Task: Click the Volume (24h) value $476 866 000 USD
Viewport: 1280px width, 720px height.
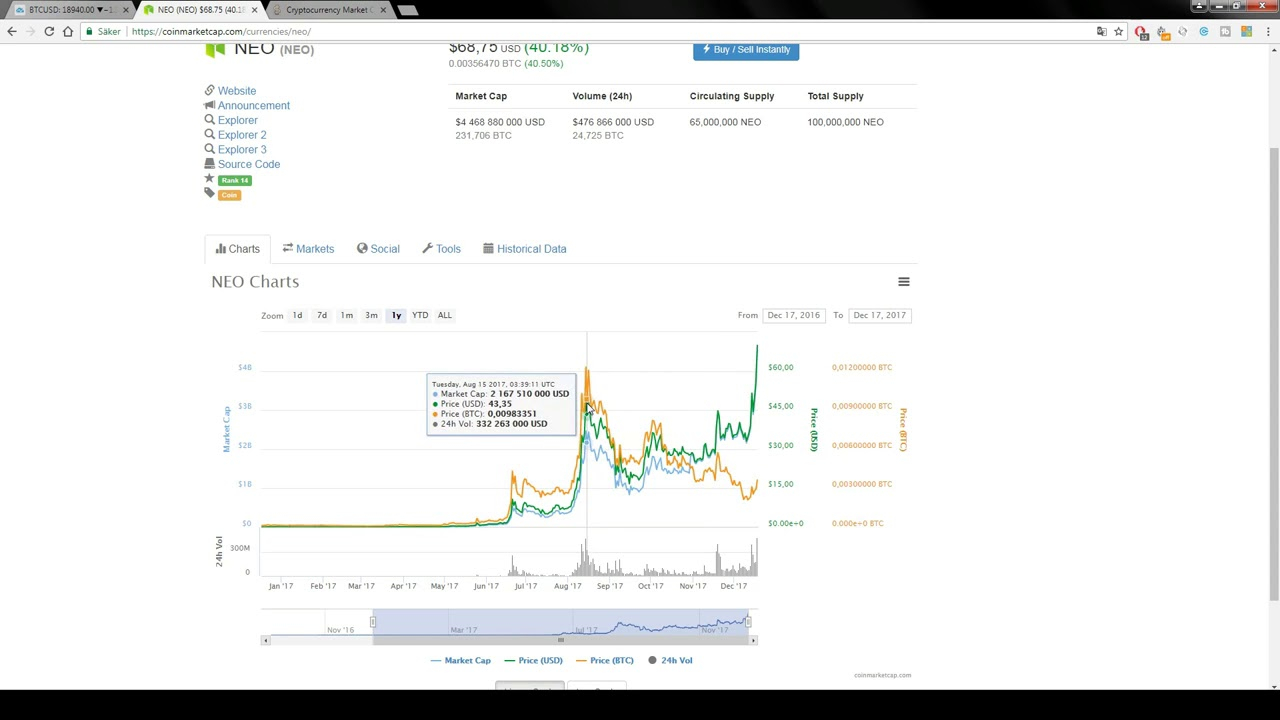Action: pos(613,122)
